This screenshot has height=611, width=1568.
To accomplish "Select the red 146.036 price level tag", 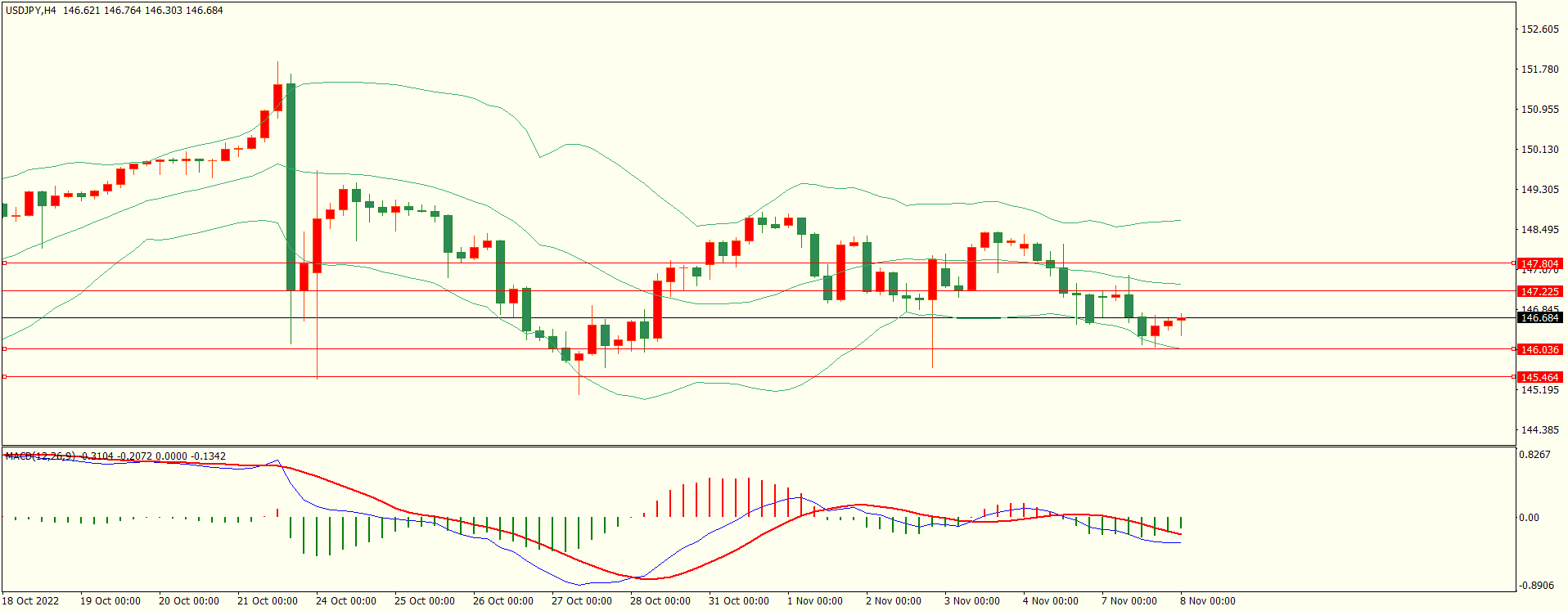I will click(x=1539, y=349).
